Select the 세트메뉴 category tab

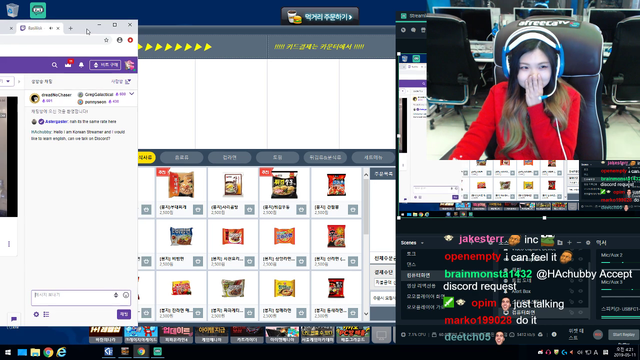373,157
